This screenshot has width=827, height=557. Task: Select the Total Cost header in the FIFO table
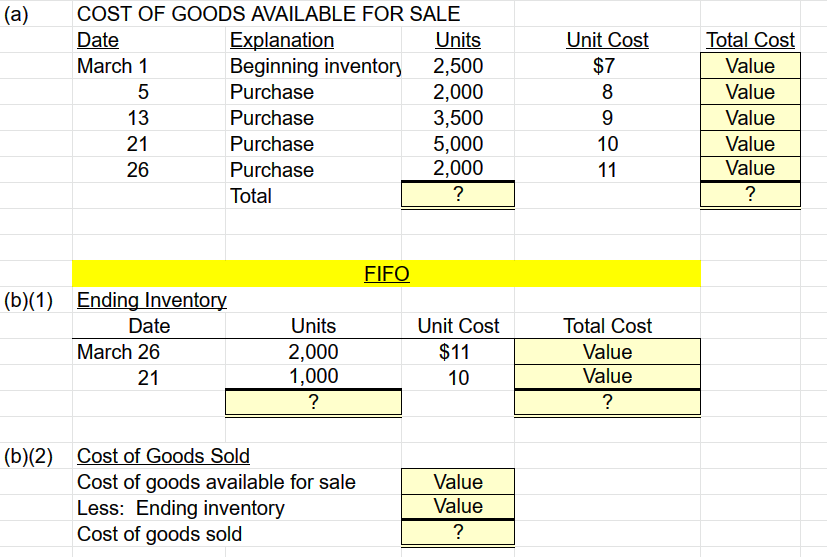tap(607, 326)
